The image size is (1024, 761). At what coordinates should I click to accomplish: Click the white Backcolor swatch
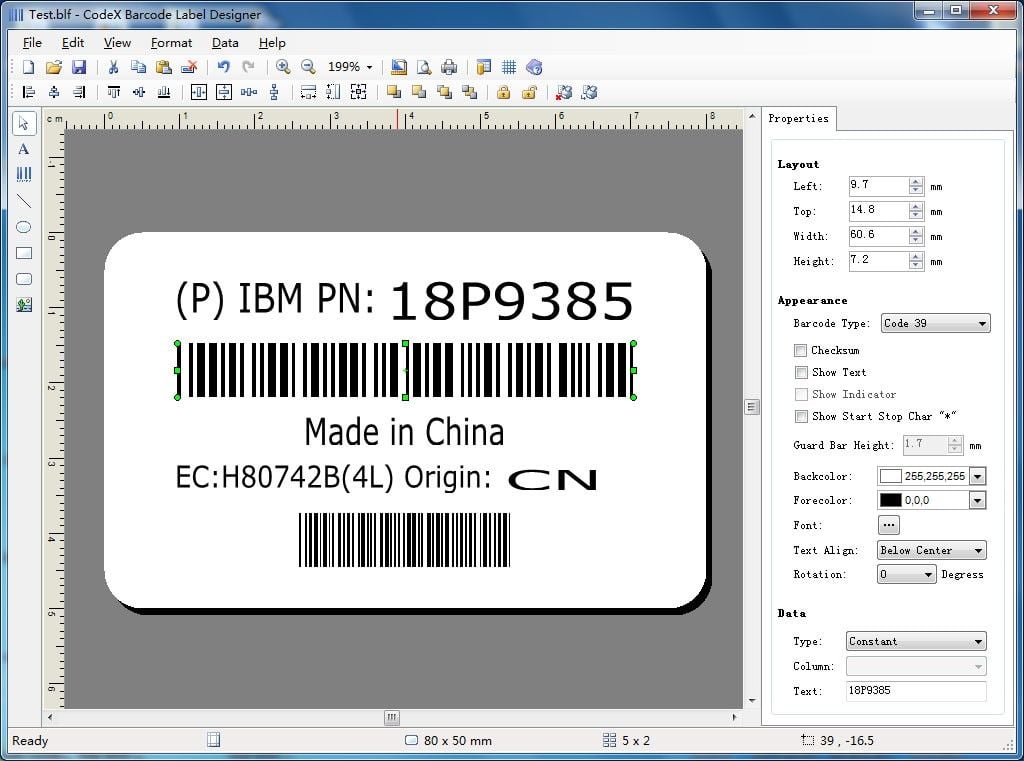[890, 476]
